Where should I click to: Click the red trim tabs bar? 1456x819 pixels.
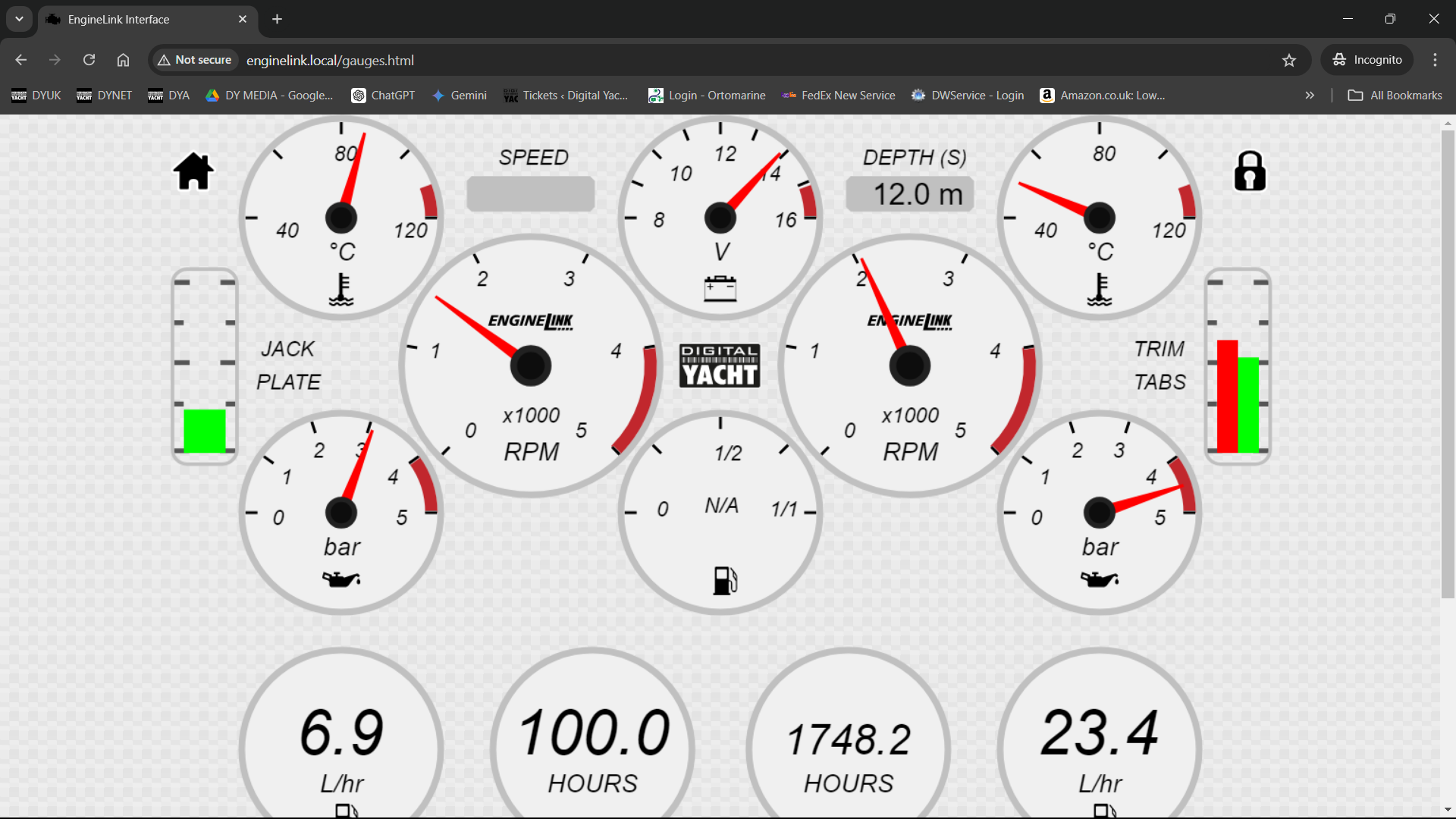click(x=1226, y=396)
